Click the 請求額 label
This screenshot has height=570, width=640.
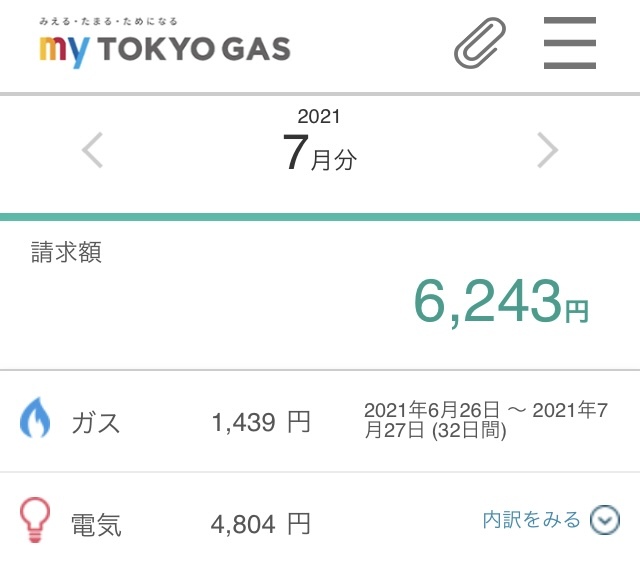tap(66, 253)
